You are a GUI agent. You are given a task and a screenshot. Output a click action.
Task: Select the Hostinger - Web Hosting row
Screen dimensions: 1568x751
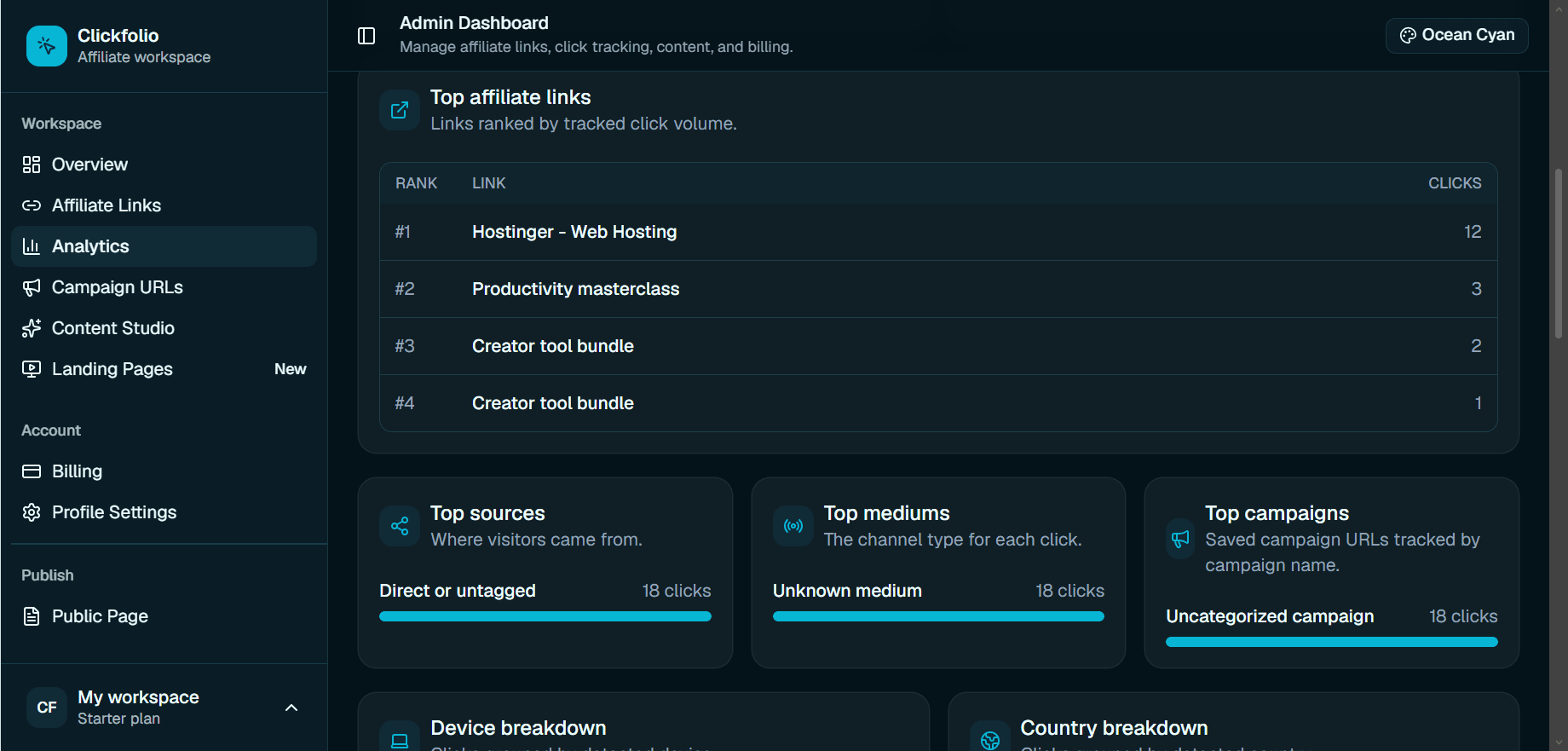click(938, 232)
